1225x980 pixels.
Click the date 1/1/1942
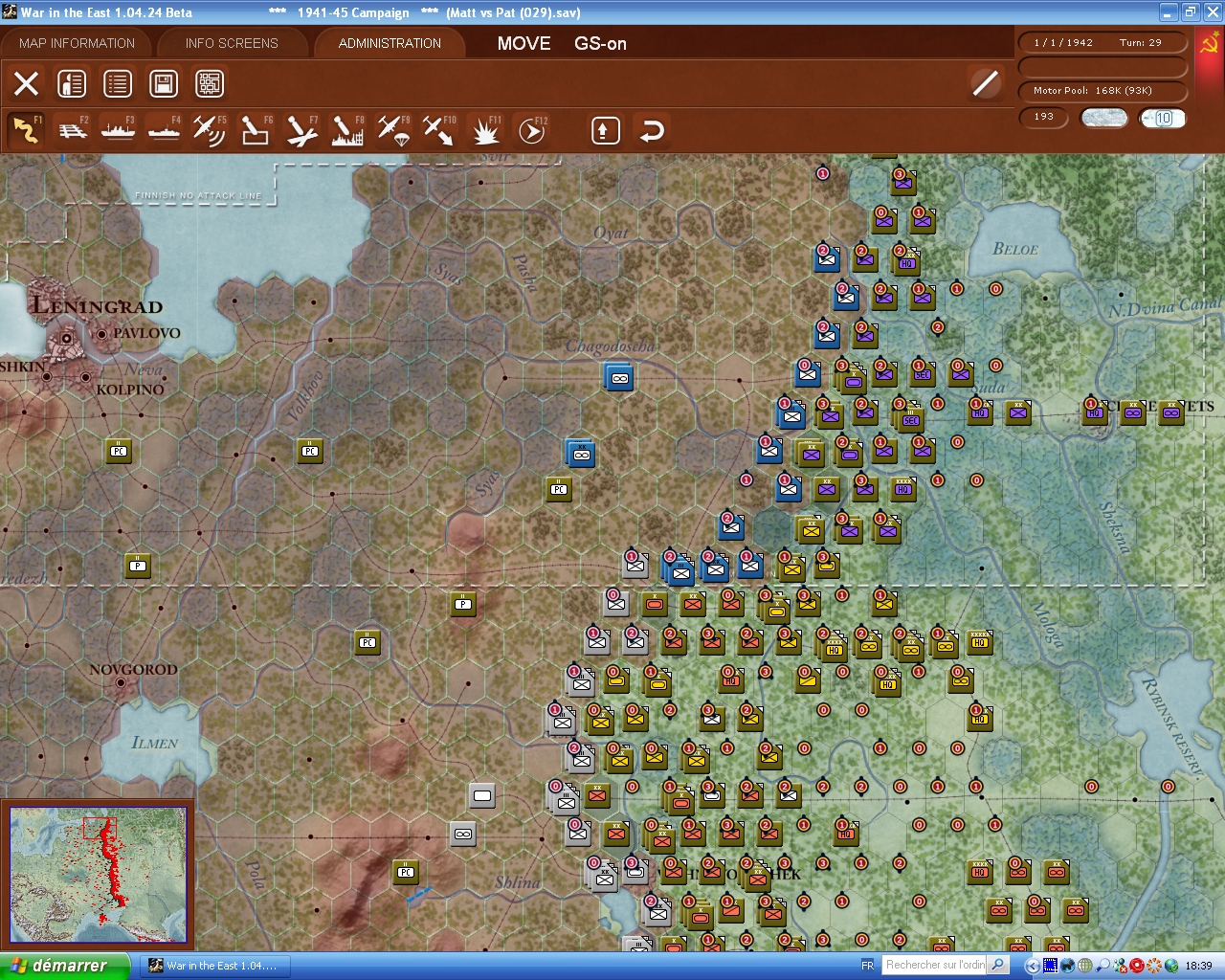(x=1063, y=42)
